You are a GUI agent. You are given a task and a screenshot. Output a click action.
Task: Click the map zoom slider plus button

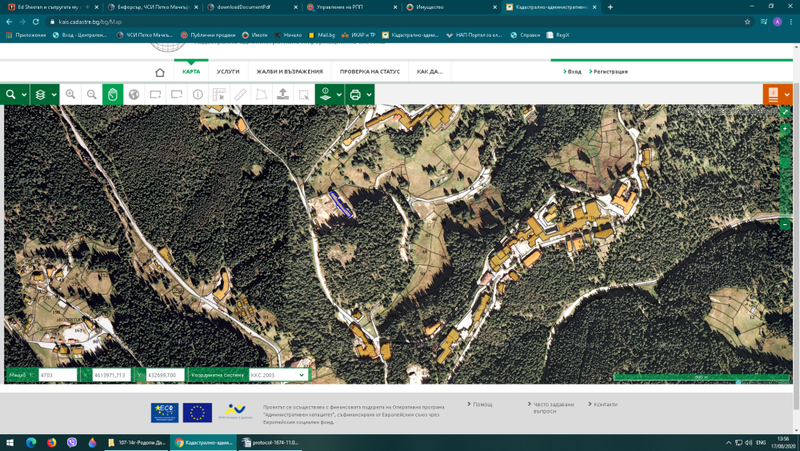[x=785, y=129]
